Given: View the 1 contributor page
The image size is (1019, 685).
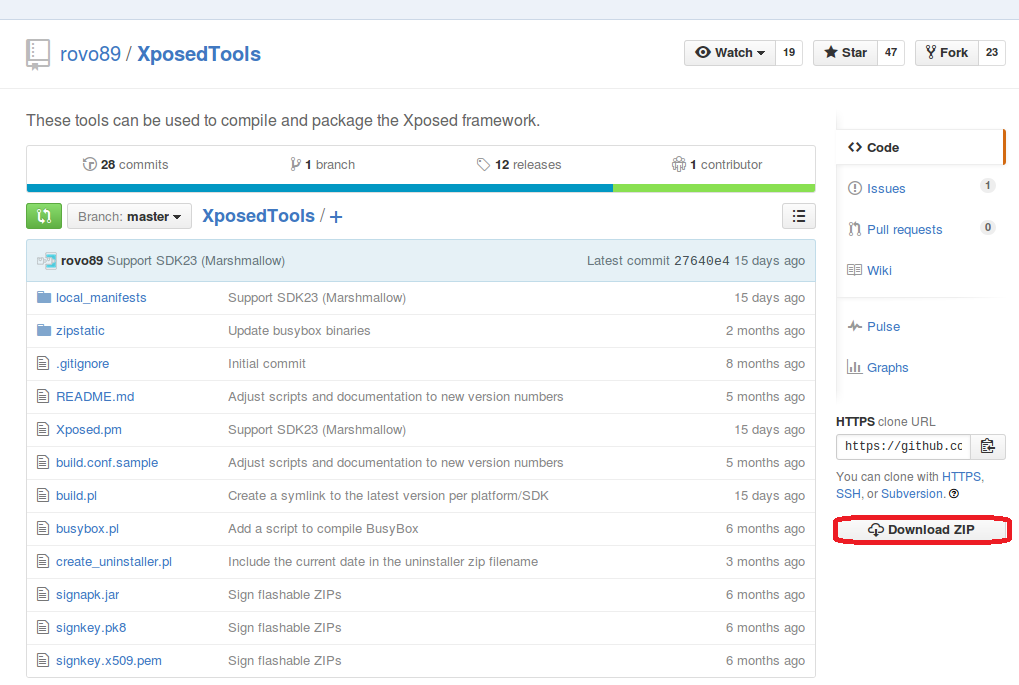Looking at the screenshot, I should coord(717,164).
